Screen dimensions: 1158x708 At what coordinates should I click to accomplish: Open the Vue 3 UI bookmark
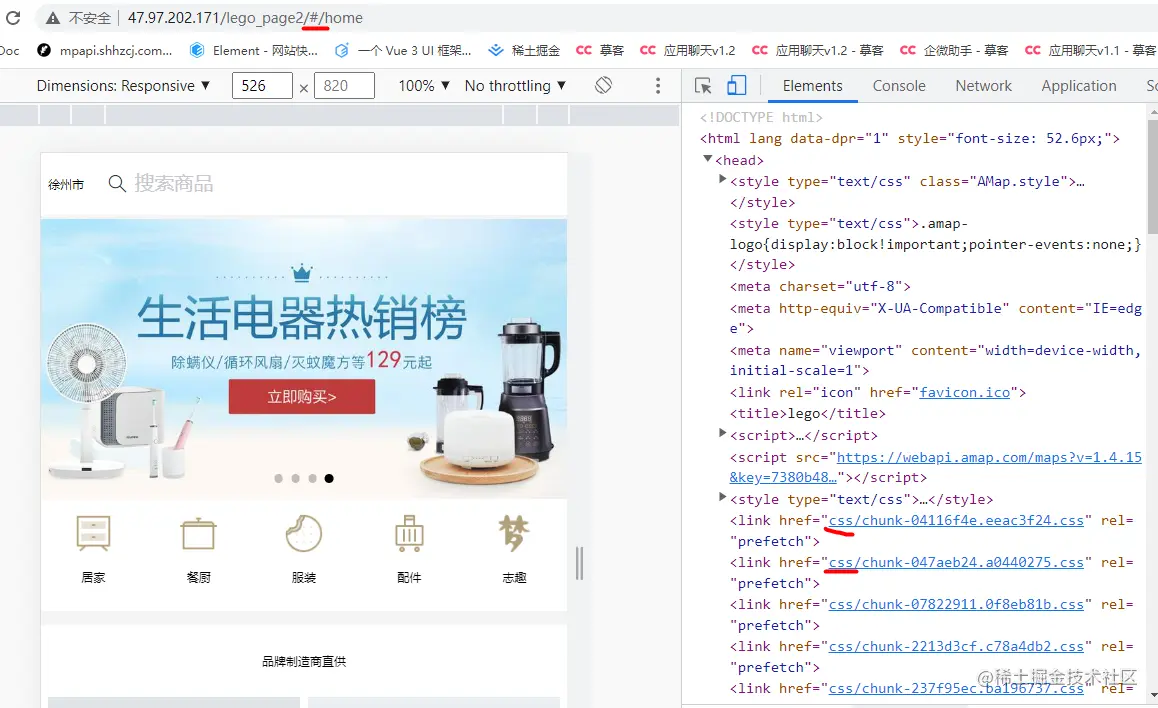tap(403, 50)
